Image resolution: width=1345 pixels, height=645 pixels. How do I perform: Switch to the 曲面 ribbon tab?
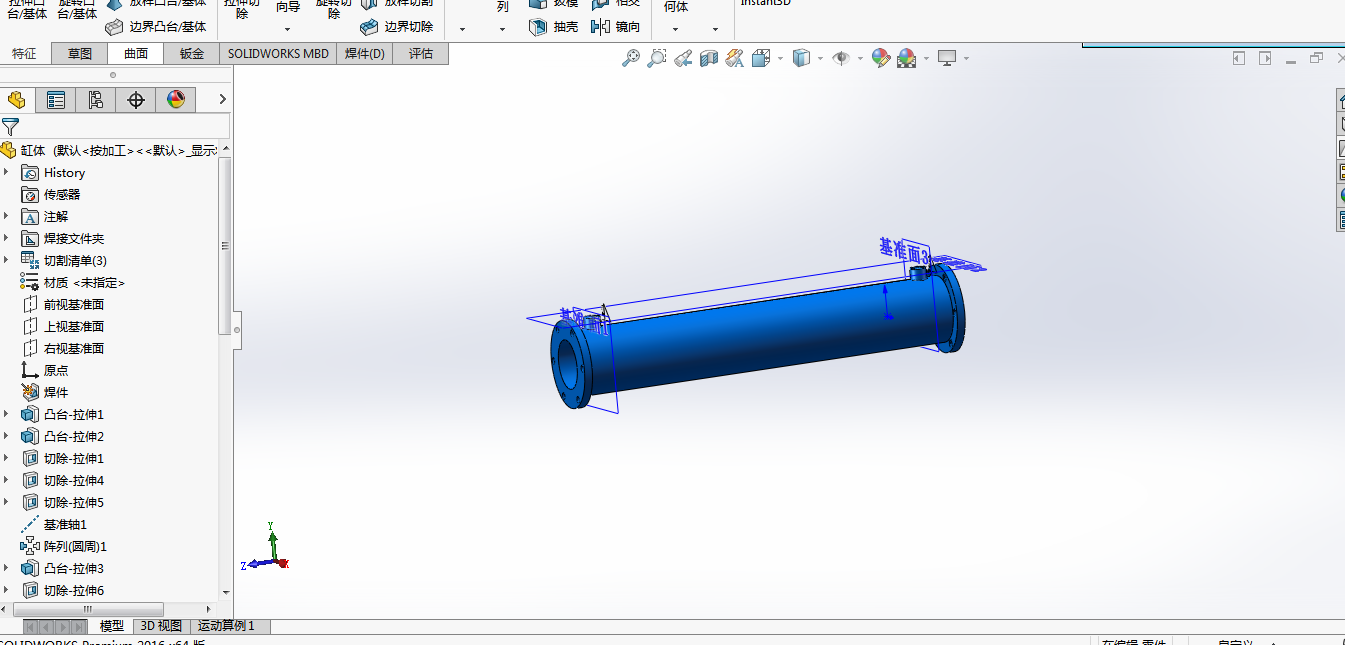tap(136, 54)
